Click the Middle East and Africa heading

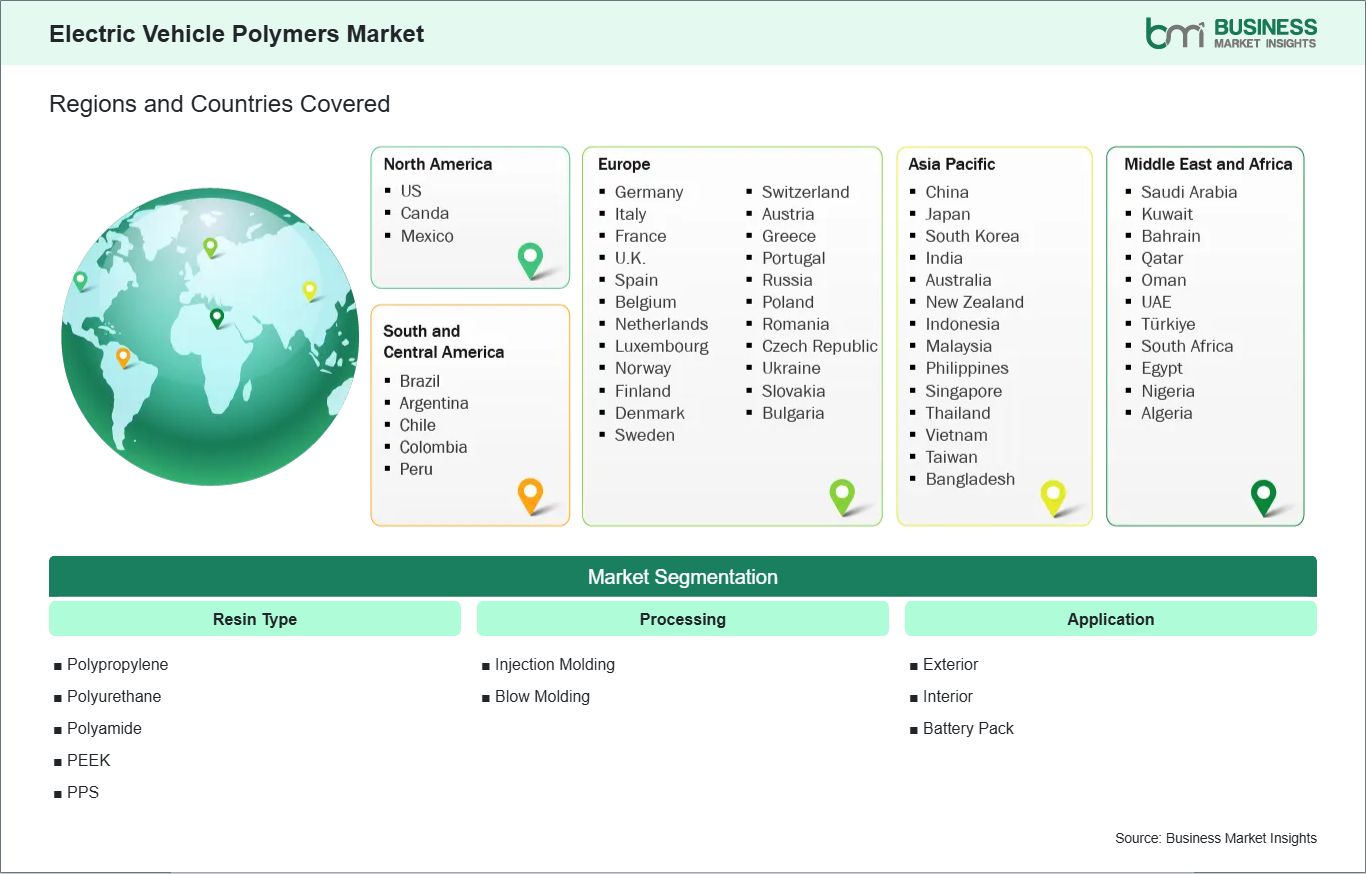tap(1208, 164)
